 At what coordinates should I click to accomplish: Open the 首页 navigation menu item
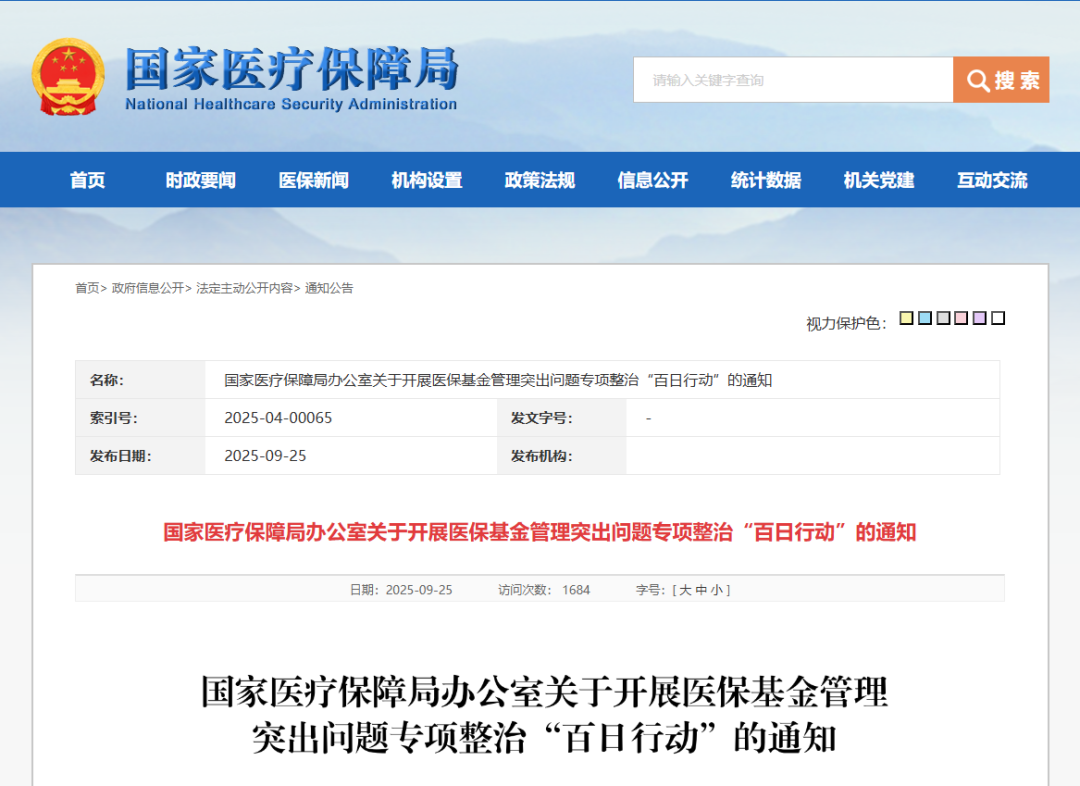click(88, 180)
